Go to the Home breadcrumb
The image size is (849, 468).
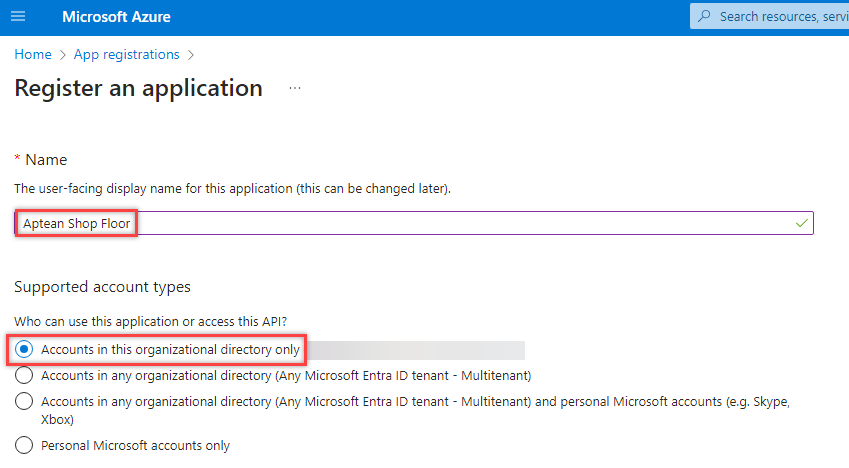tap(33, 55)
